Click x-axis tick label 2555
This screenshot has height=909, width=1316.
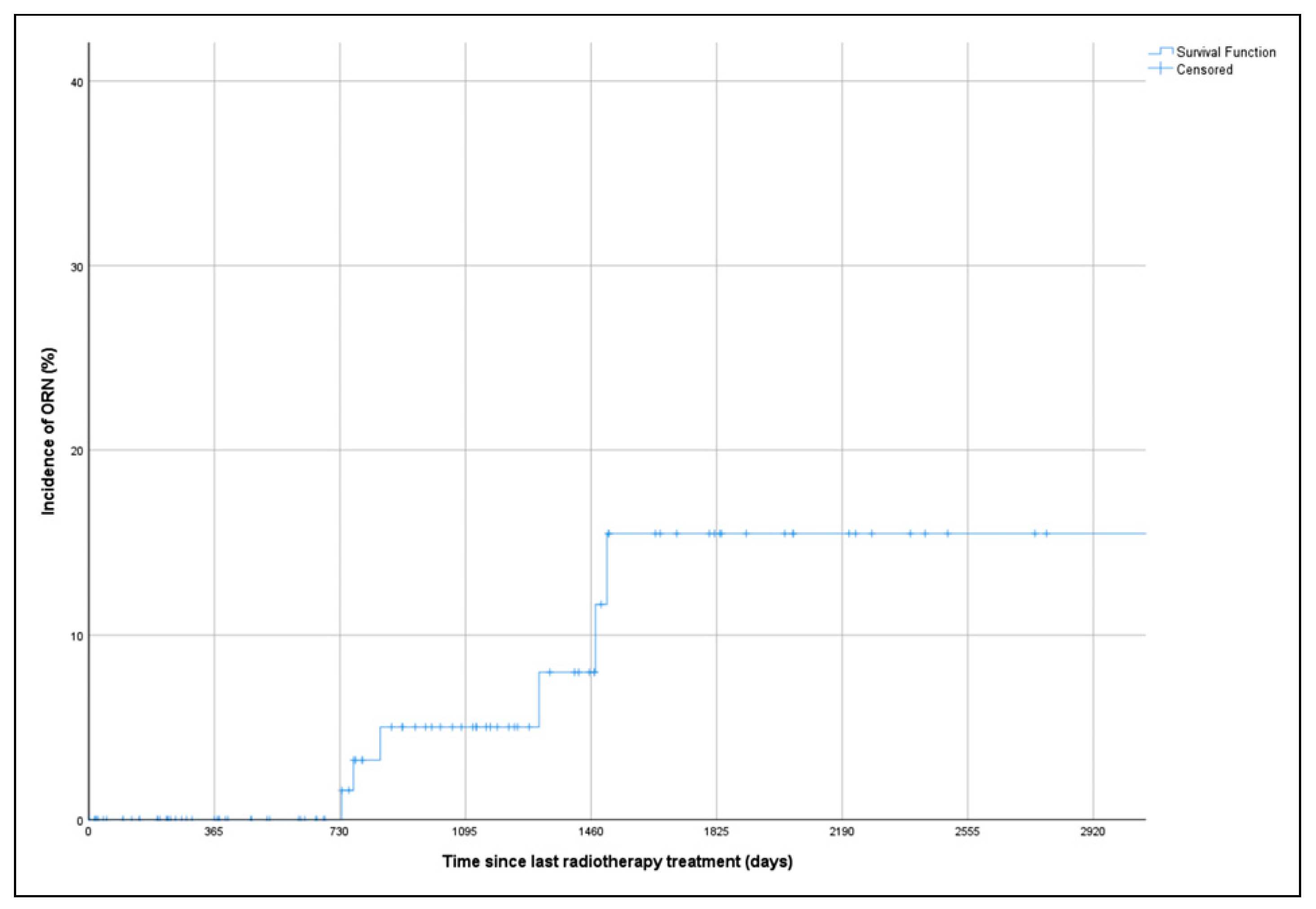pyautogui.click(x=967, y=832)
